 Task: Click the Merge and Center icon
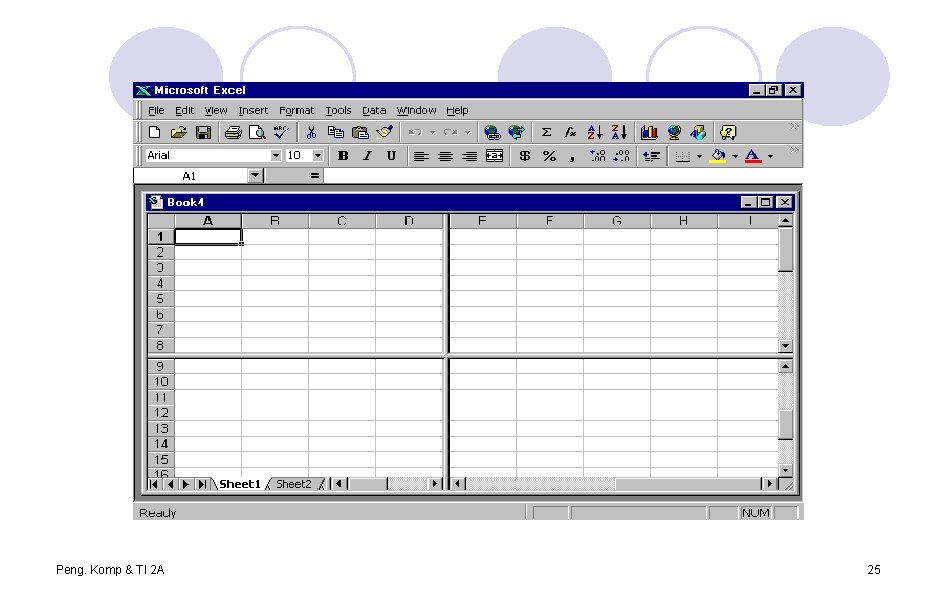pos(494,156)
